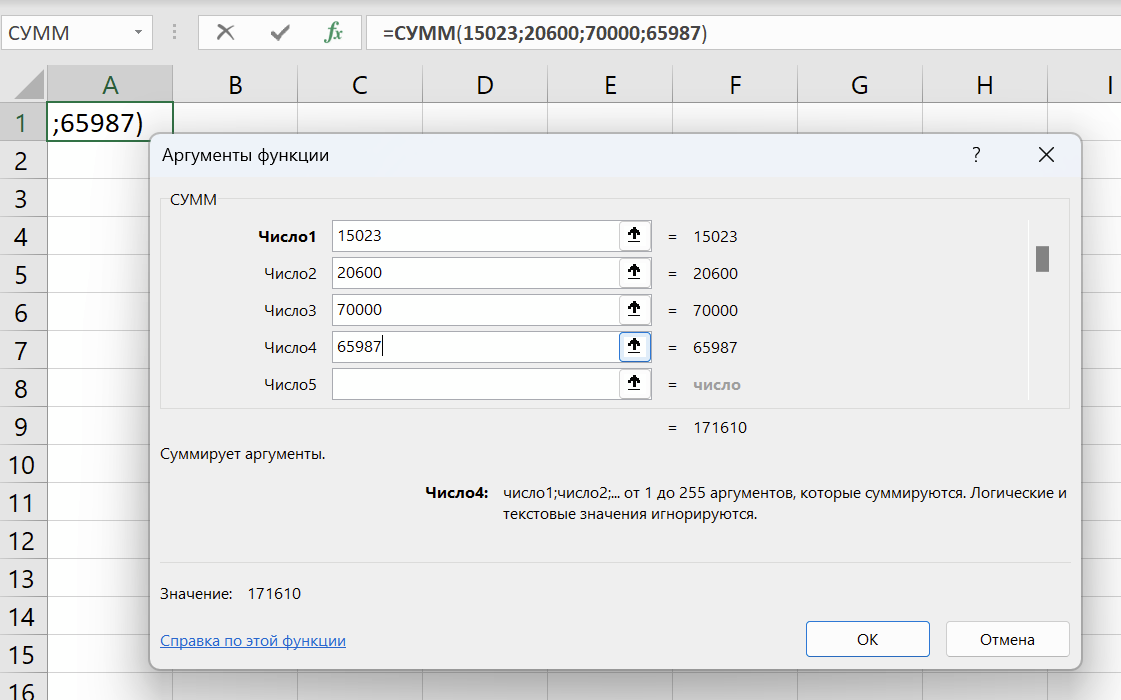Viewport: 1121px width, 700px height.
Task: Click the Число2 range selector arrow icon
Action: (634, 273)
